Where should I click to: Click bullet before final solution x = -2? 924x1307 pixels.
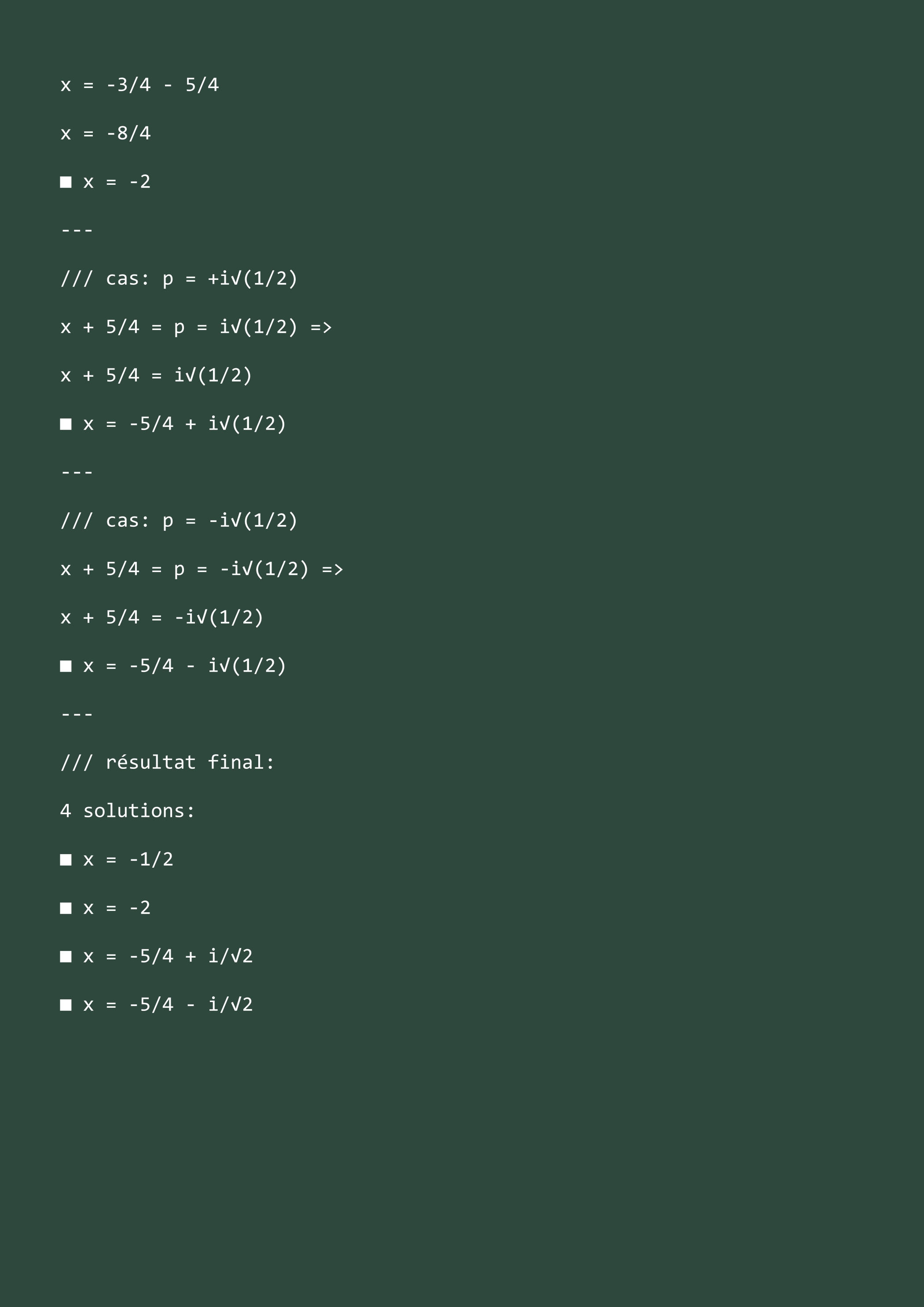pos(66,908)
